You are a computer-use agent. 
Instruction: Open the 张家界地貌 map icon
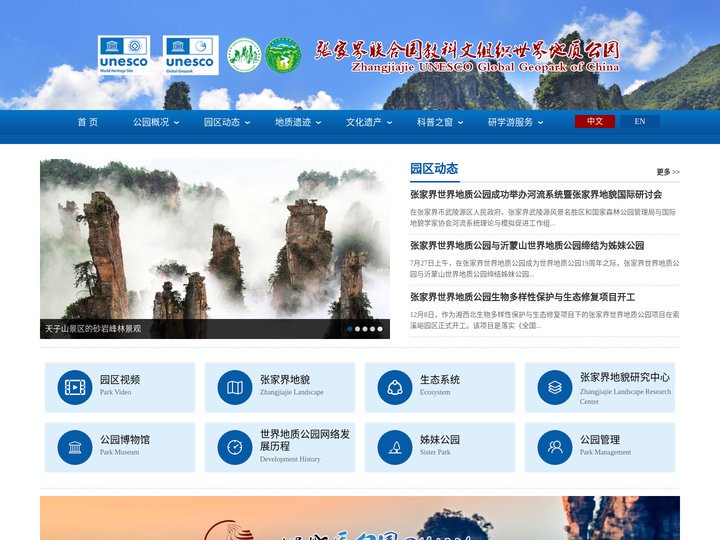(235, 388)
